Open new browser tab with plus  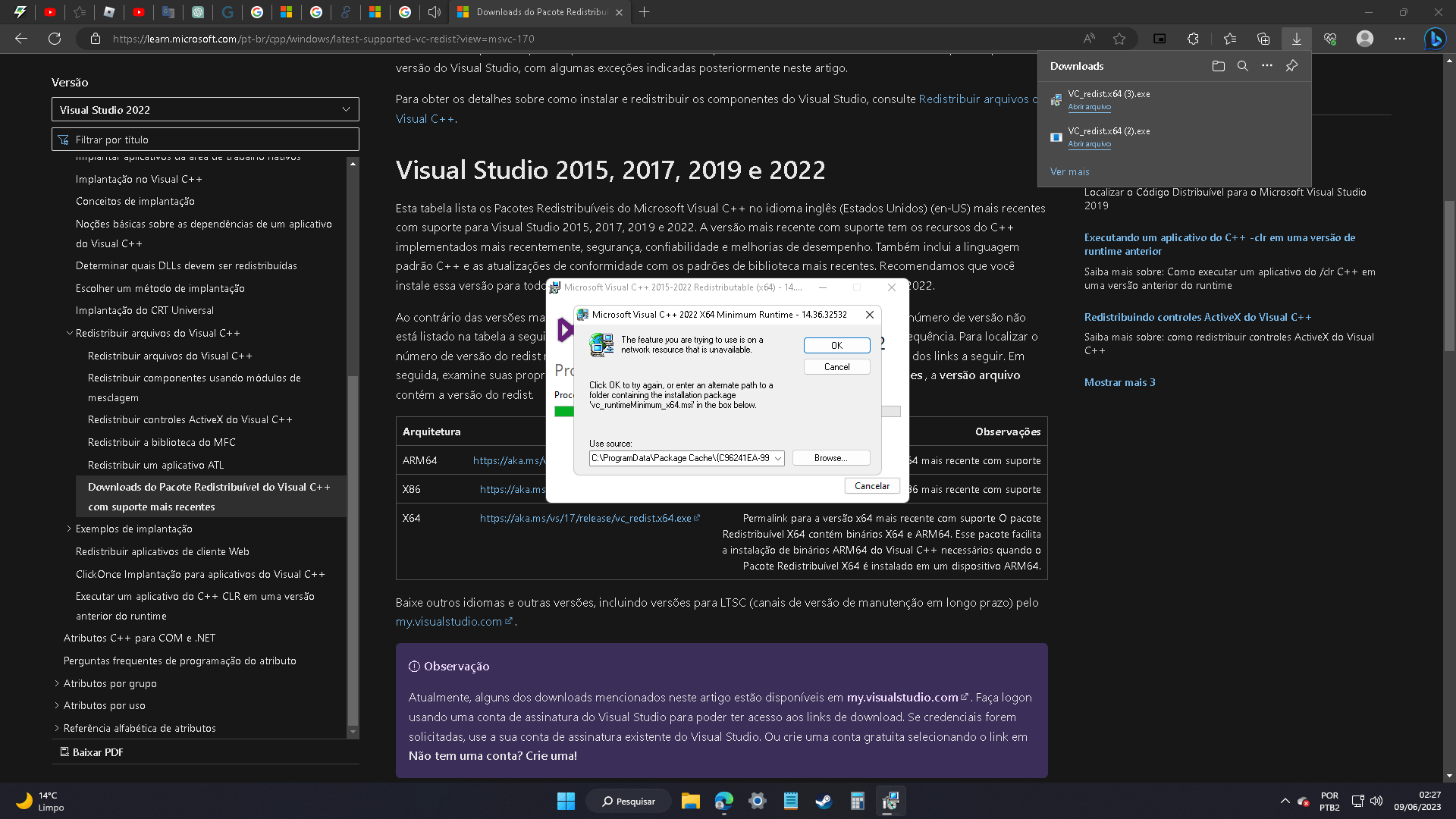(x=645, y=12)
